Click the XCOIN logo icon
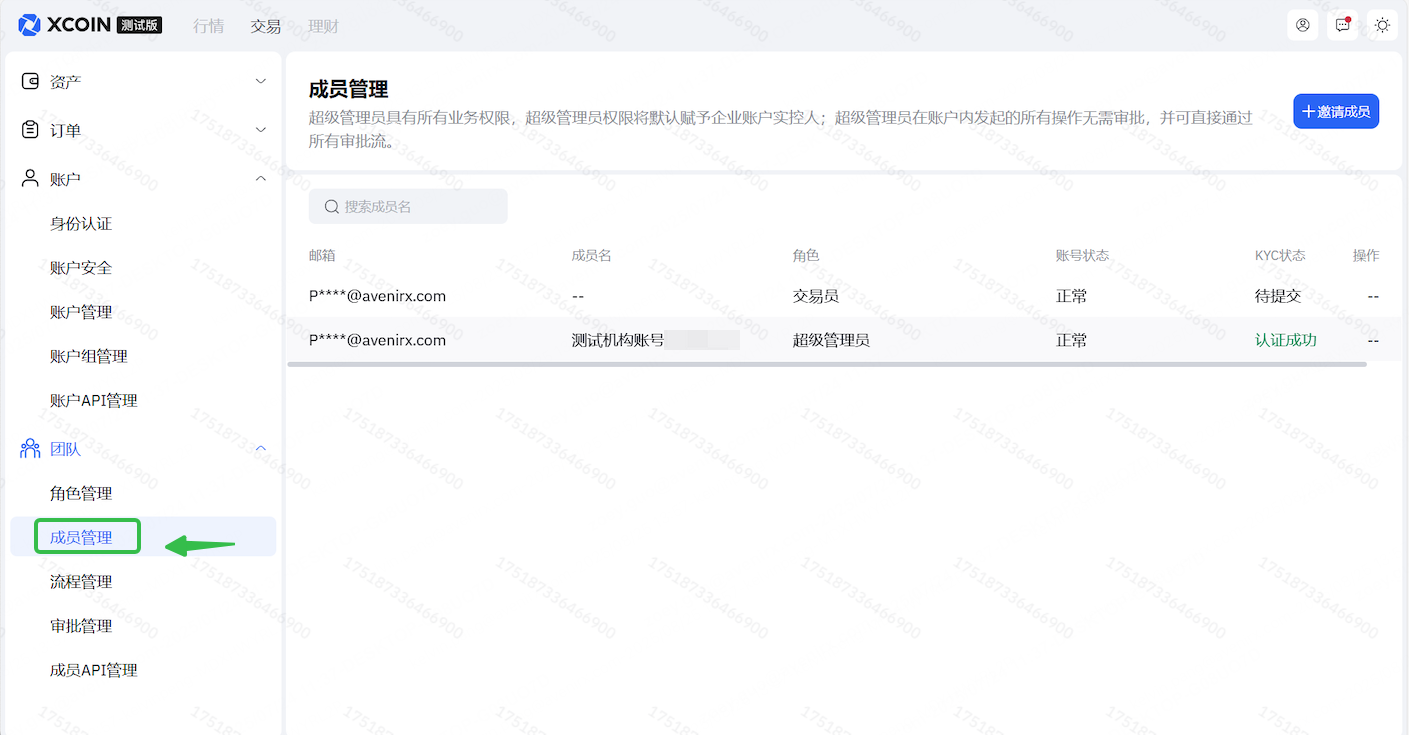Screen dimensions: 1409x735 [30, 25]
